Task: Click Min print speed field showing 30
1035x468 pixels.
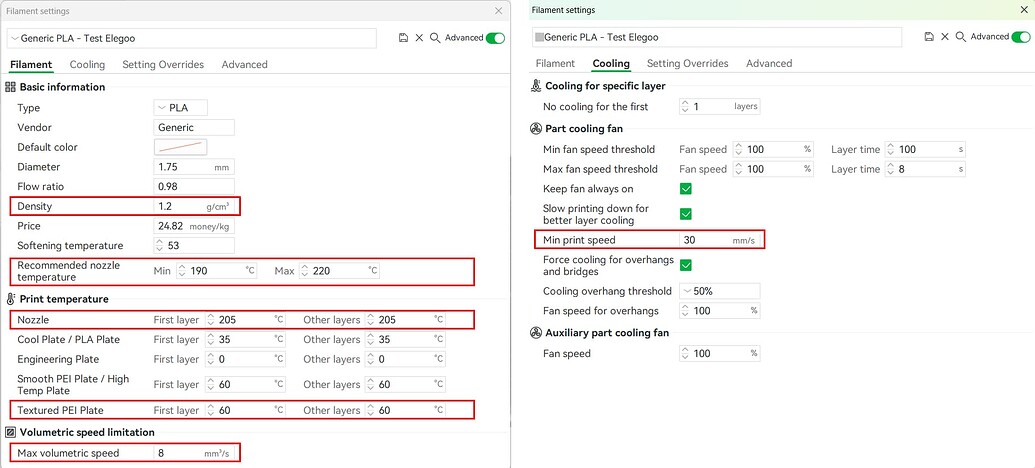Action: click(x=719, y=240)
